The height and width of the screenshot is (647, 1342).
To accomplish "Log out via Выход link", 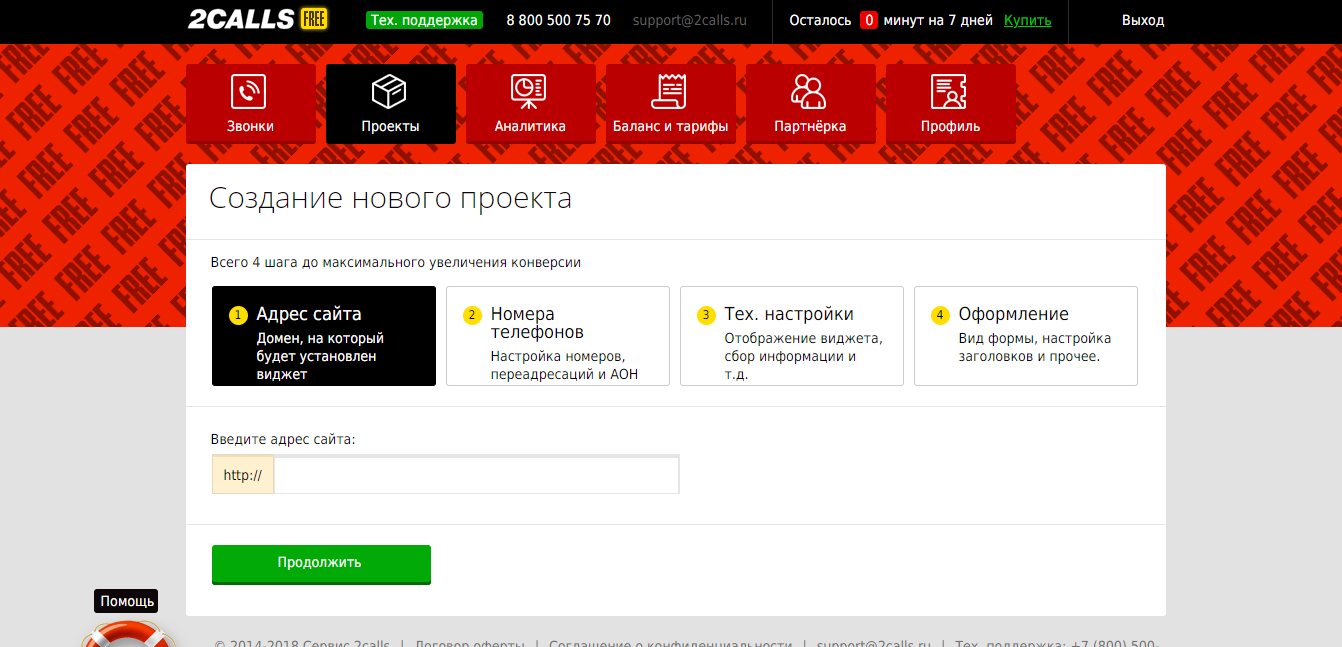I will coord(1142,21).
